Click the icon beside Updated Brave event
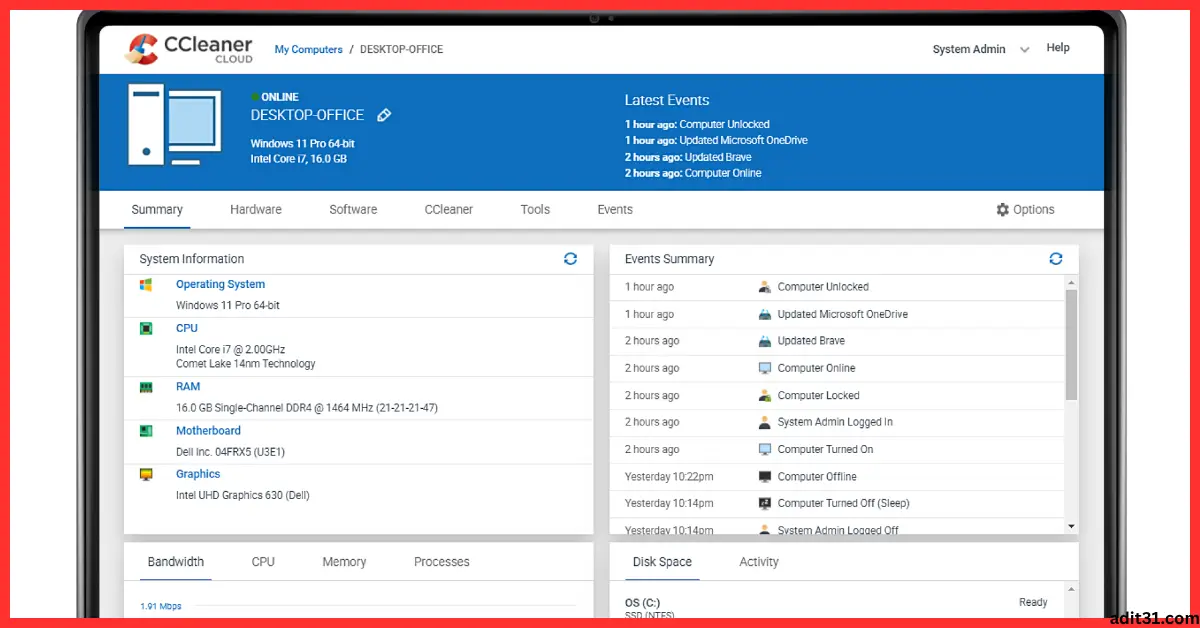Screen dimensions: 1200x628 pos(765,341)
